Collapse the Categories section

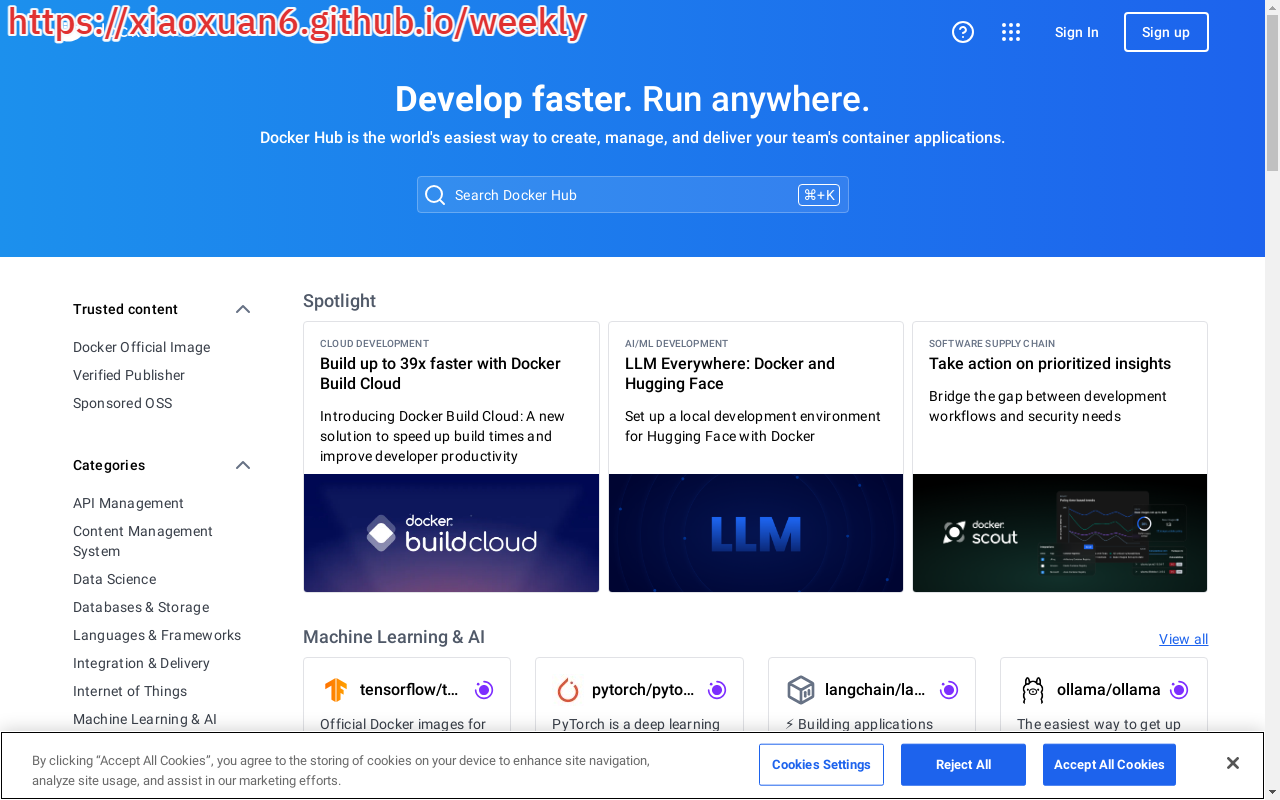(x=243, y=465)
